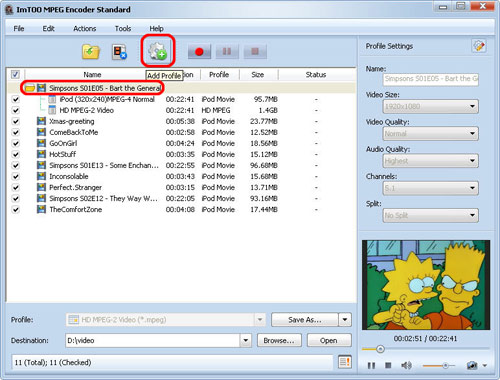Screen dimensions: 500x380
Task: Open the Tools menu
Action: tap(123, 28)
